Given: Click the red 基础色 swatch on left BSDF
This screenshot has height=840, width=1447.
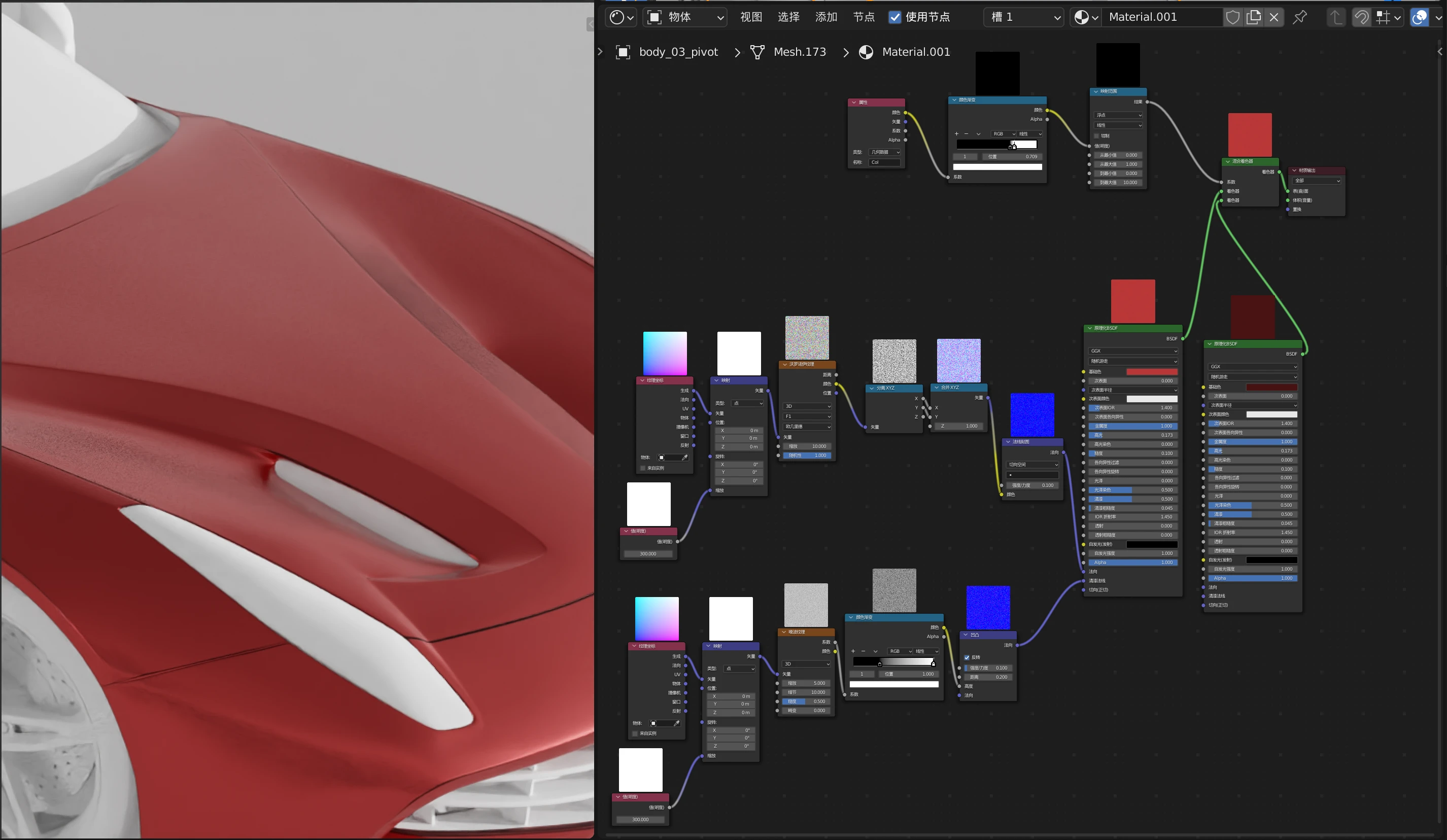Looking at the screenshot, I should pos(1151,372).
